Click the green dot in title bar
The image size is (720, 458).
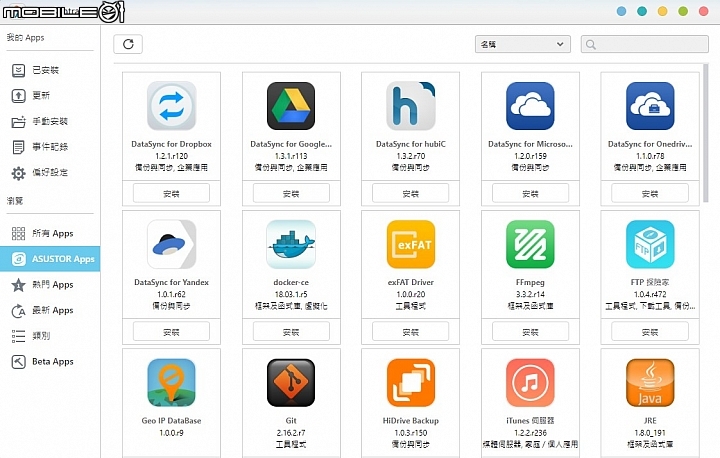click(x=683, y=11)
